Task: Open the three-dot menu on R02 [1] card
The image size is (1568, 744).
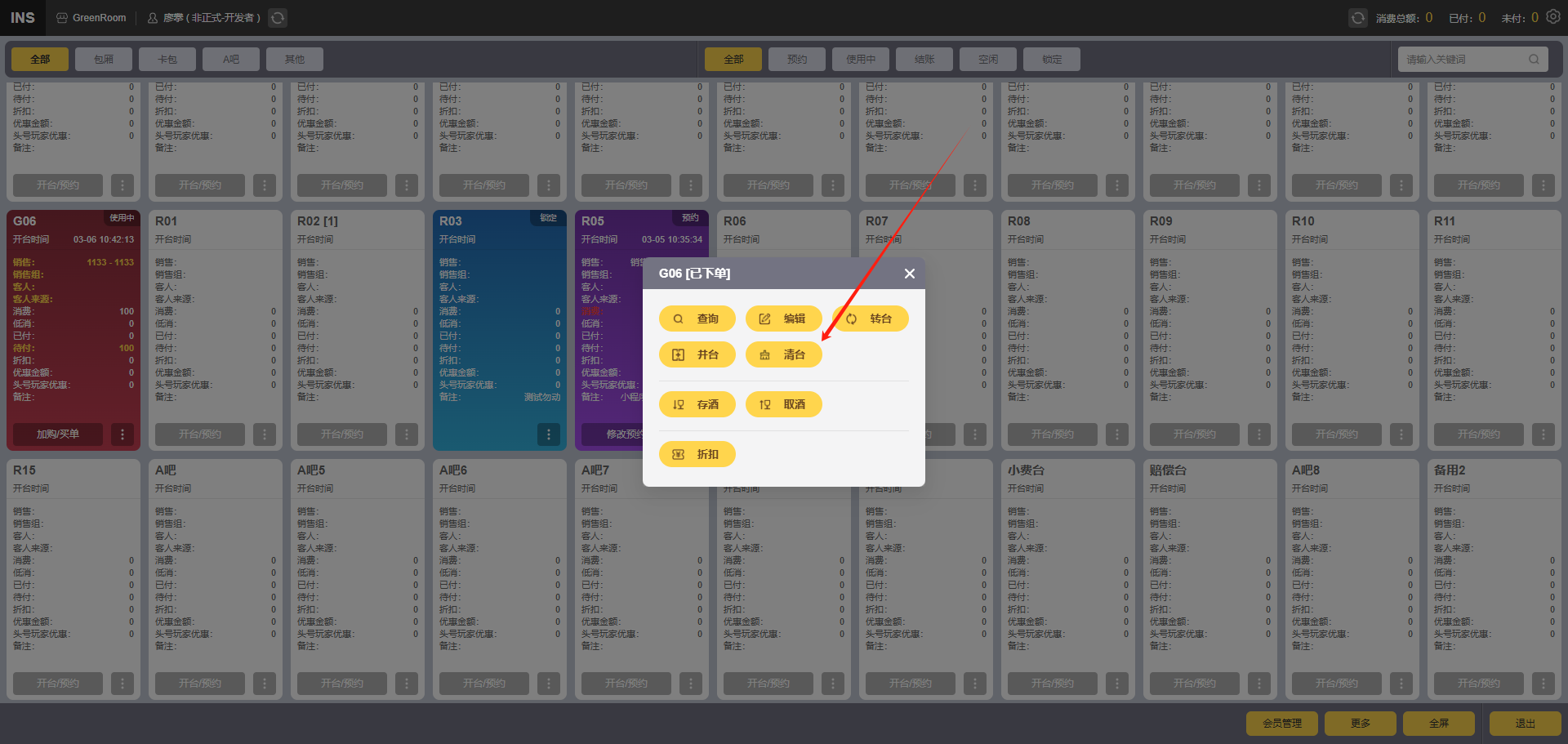Action: pos(407,434)
